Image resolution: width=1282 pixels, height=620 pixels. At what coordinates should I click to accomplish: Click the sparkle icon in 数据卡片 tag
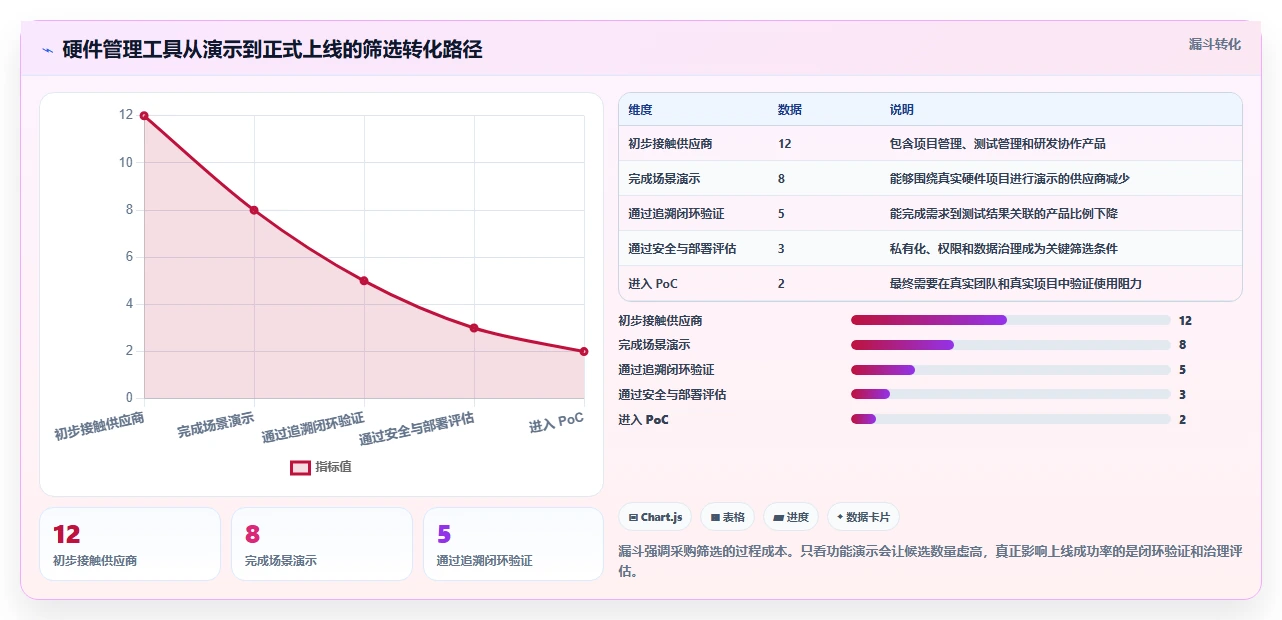(x=840, y=518)
